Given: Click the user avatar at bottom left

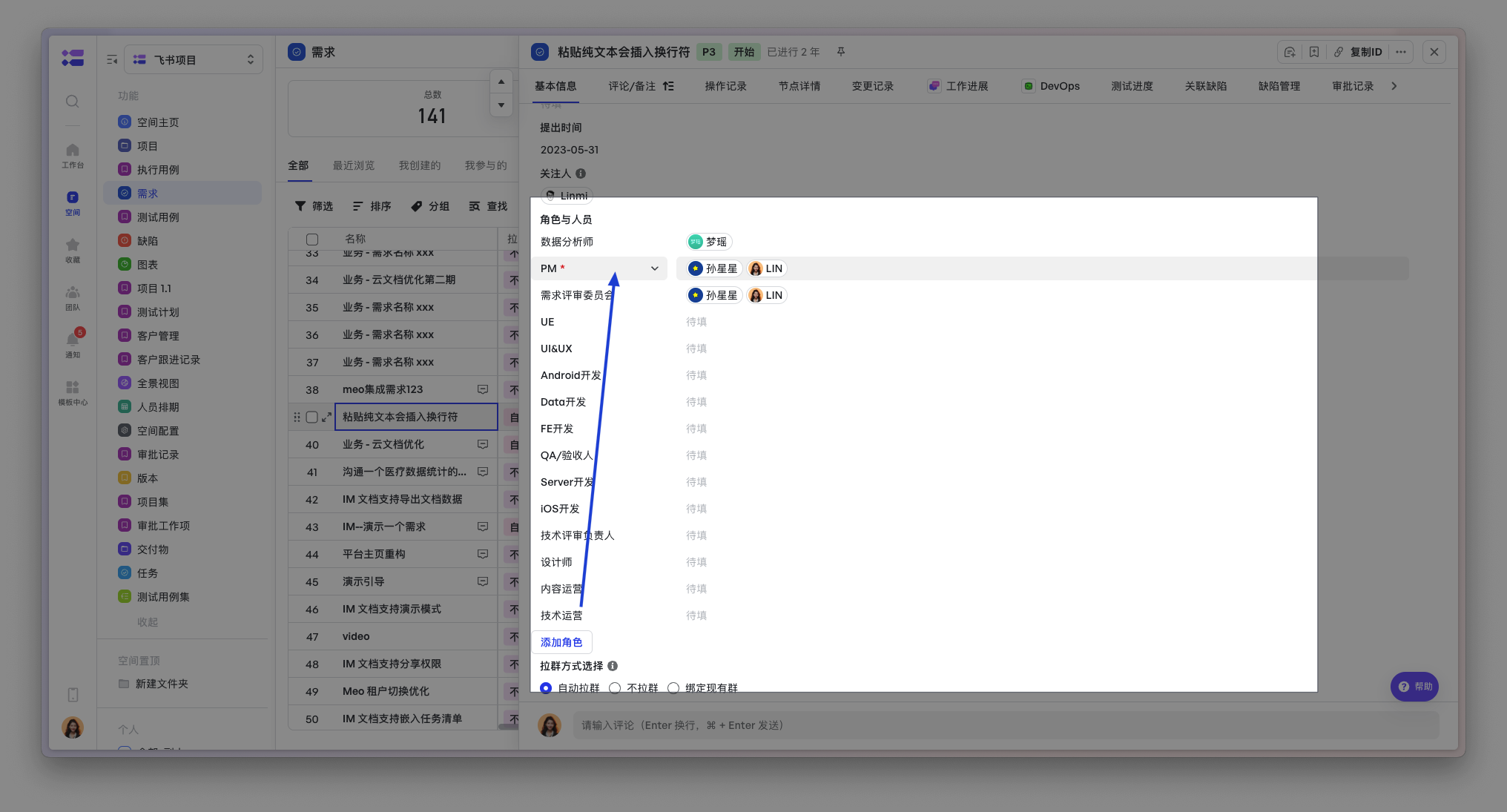Looking at the screenshot, I should (73, 727).
